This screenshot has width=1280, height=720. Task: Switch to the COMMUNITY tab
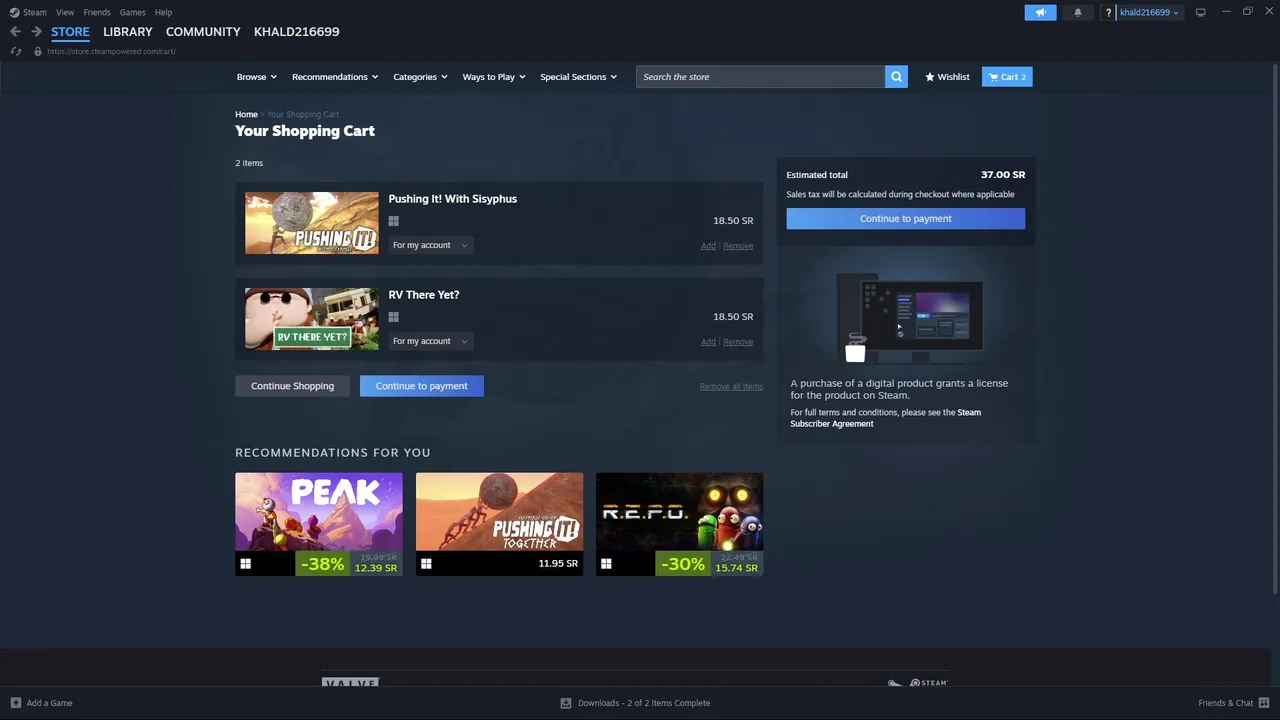[203, 32]
